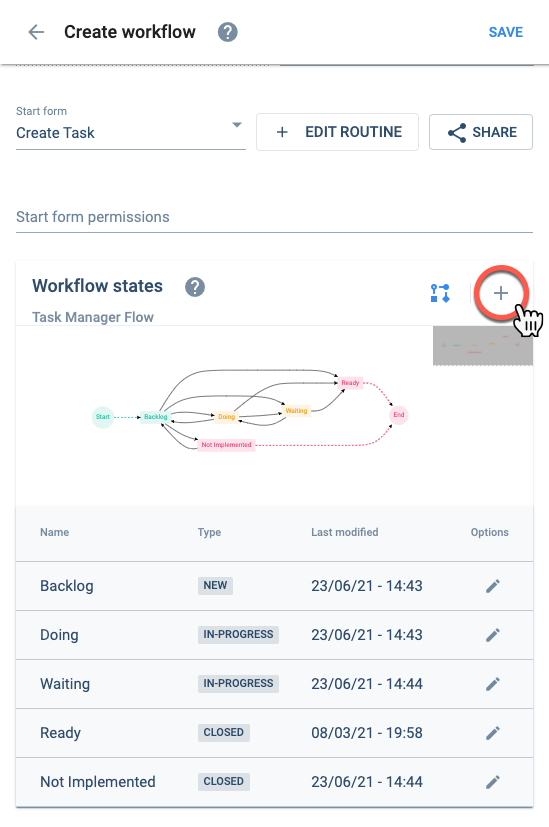Add a new workflow state
This screenshot has height=827, width=549.
click(x=500, y=293)
